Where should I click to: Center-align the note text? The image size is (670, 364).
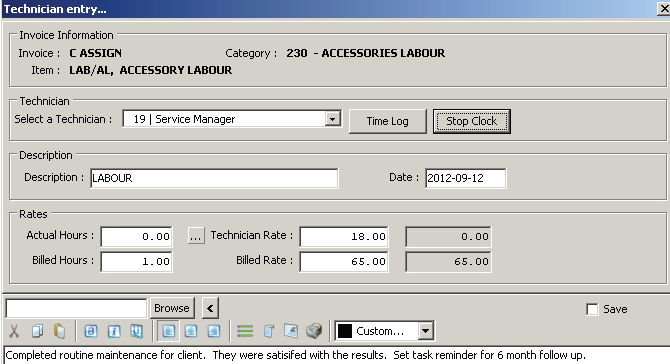(x=191, y=331)
